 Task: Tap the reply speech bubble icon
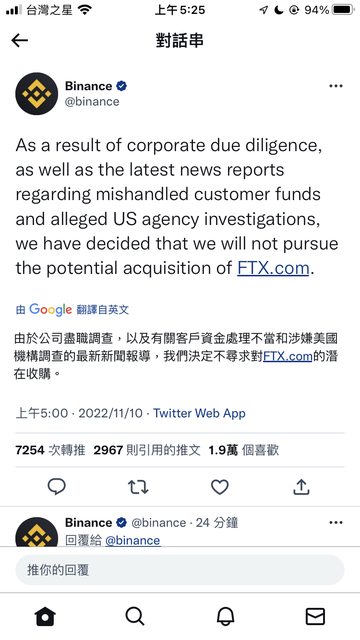57,487
